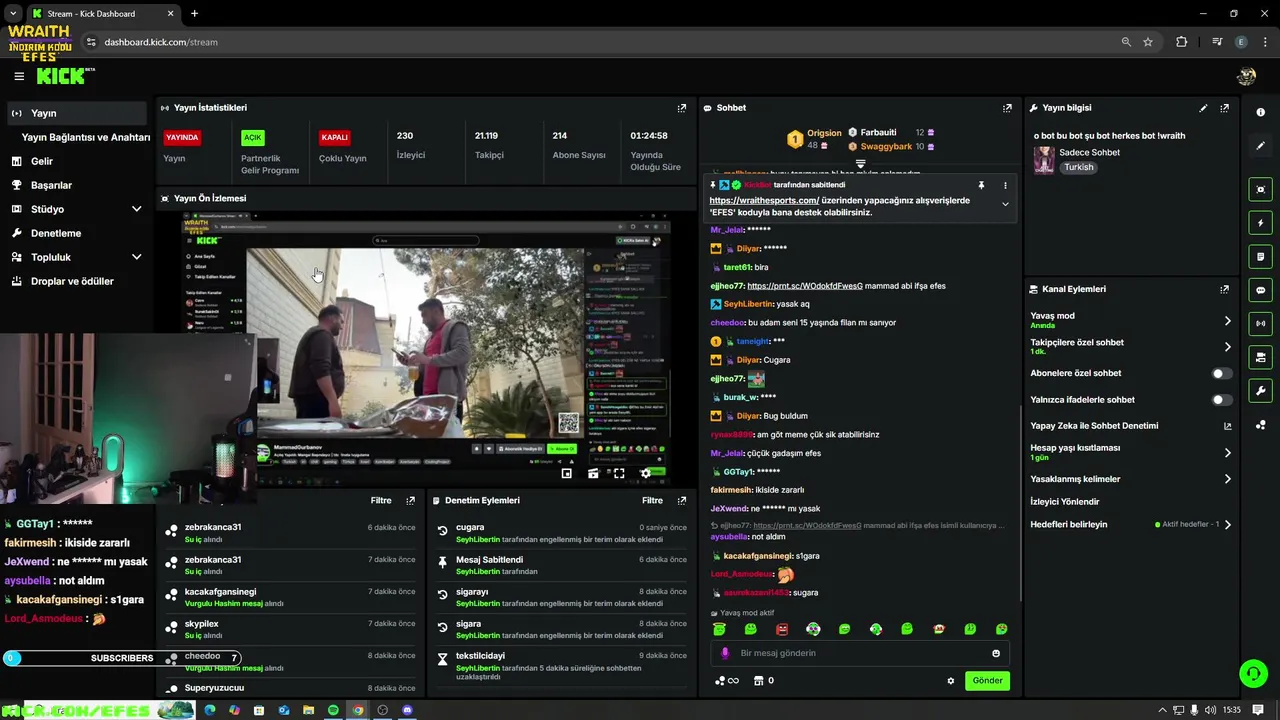Open fullscreen on stream preview
Image resolution: width=1280 pixels, height=720 pixels.
tap(619, 474)
